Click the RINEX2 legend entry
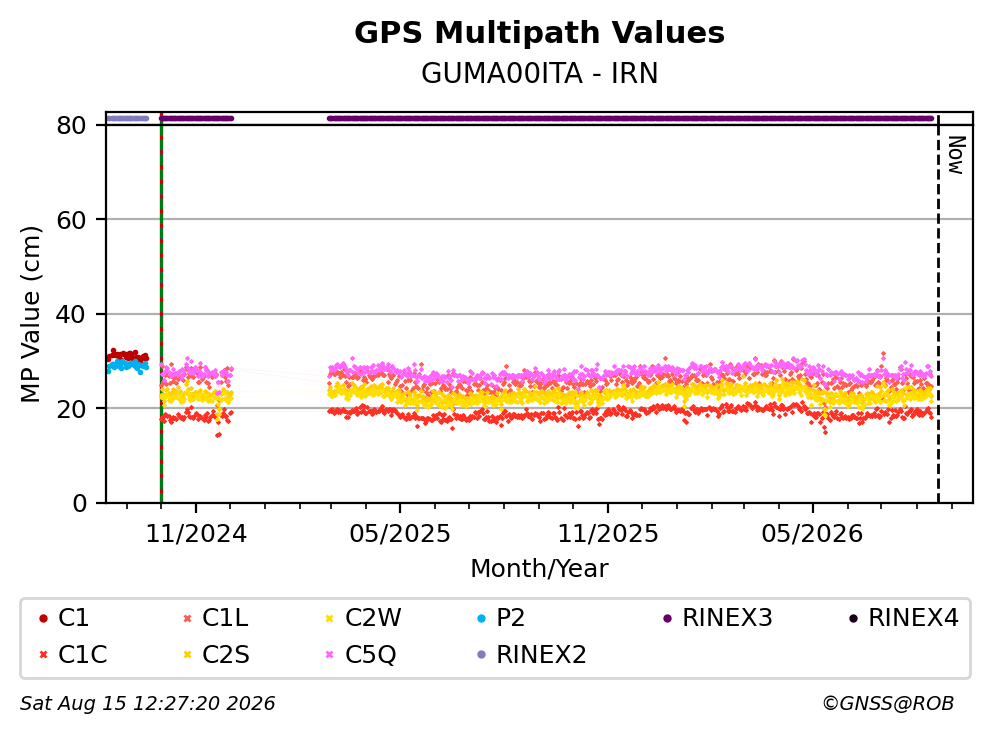 click(x=531, y=654)
